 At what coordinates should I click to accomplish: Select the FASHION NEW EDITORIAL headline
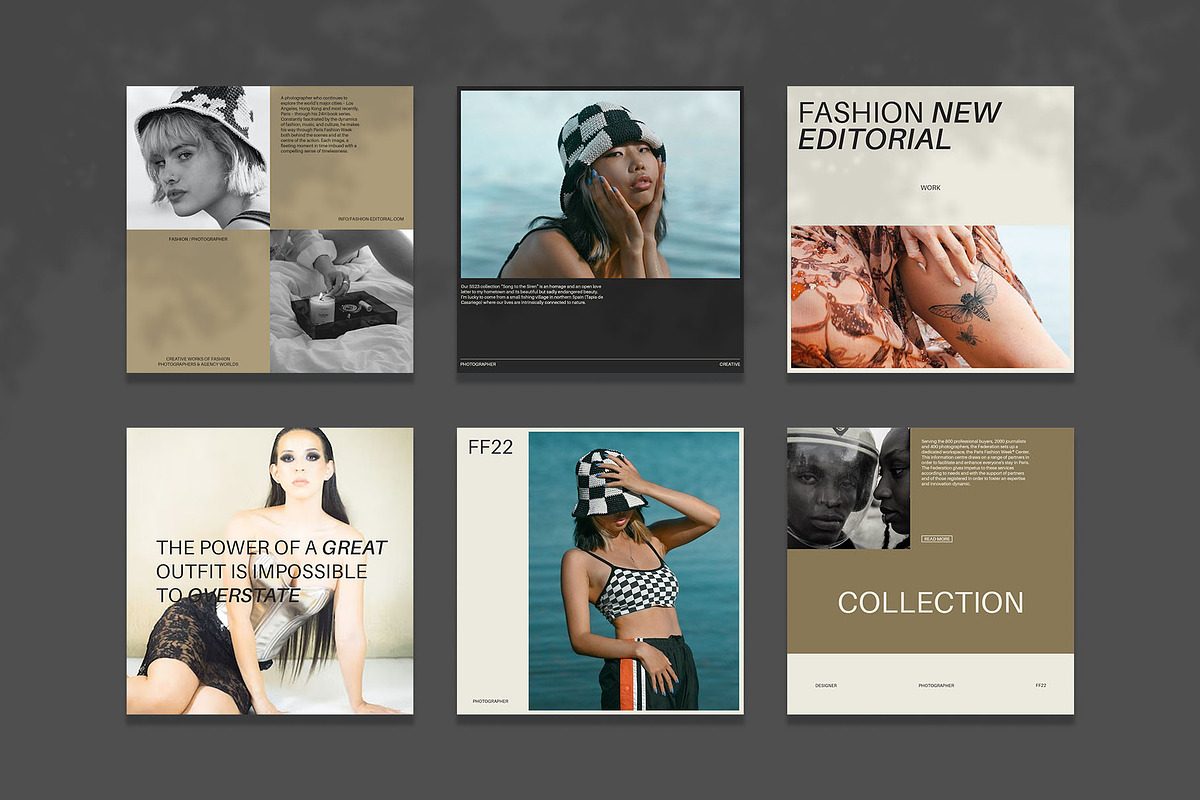(899, 126)
